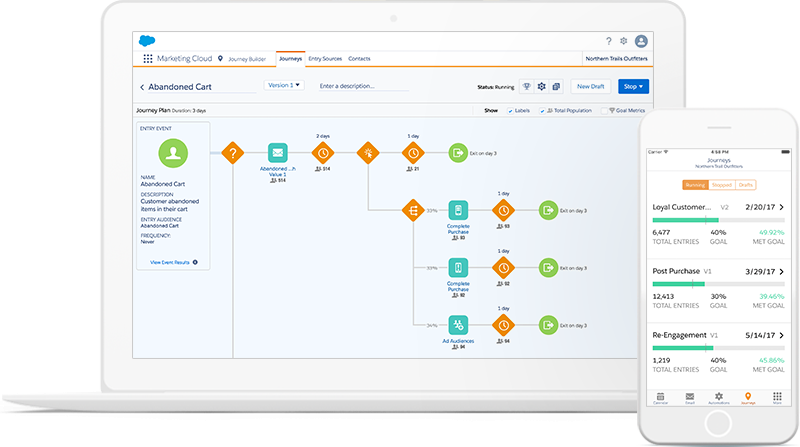Open the journey settings gear icon
The height and width of the screenshot is (447, 800).
point(541,87)
